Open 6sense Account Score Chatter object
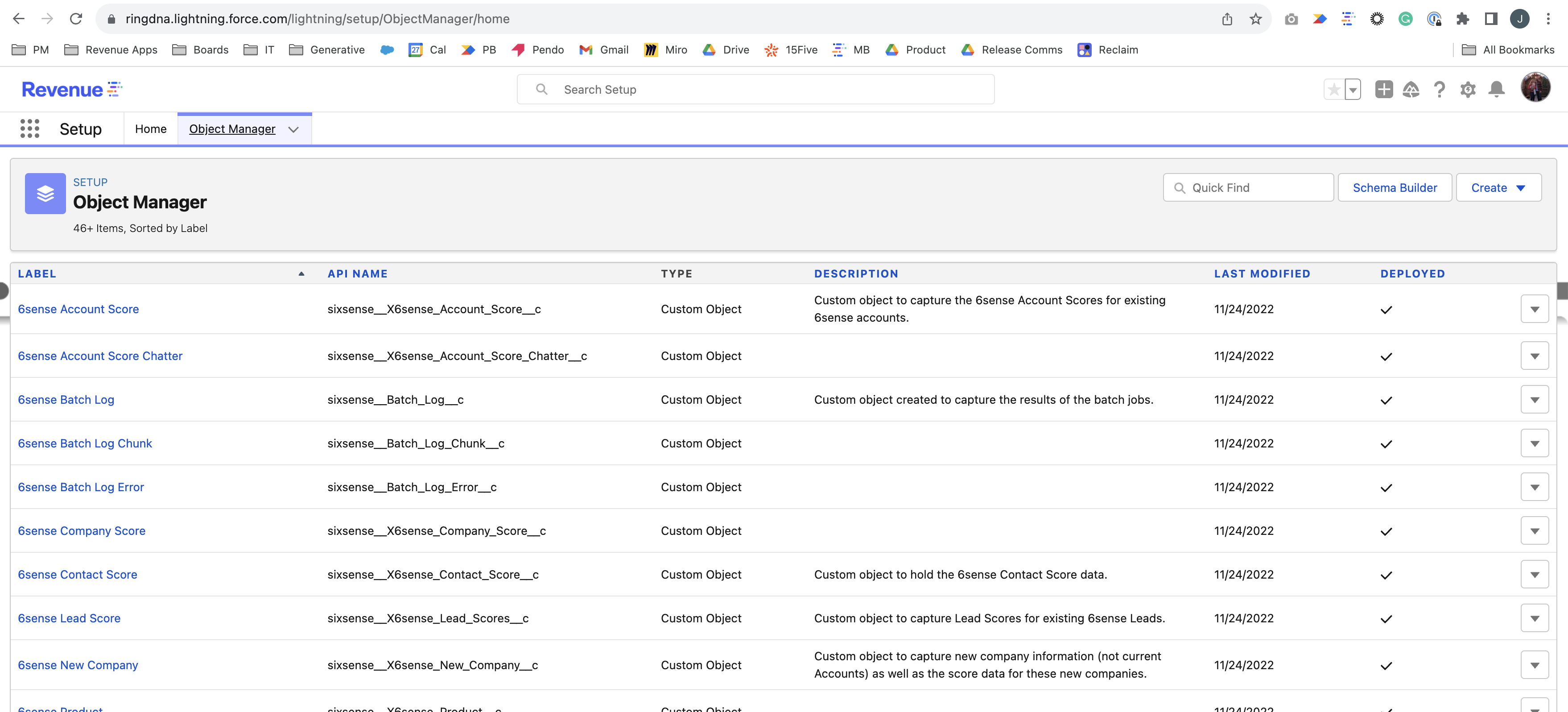Viewport: 1568px width, 712px height. pyautogui.click(x=100, y=356)
